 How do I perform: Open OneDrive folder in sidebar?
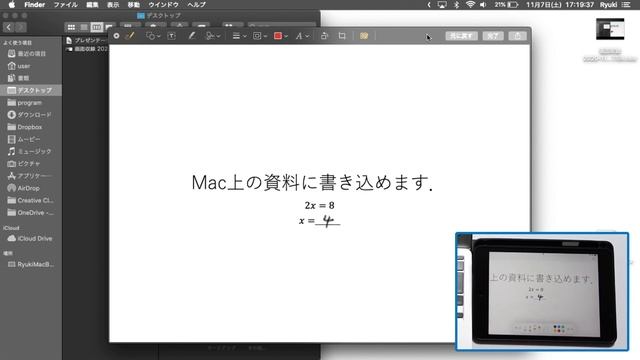(x=31, y=213)
